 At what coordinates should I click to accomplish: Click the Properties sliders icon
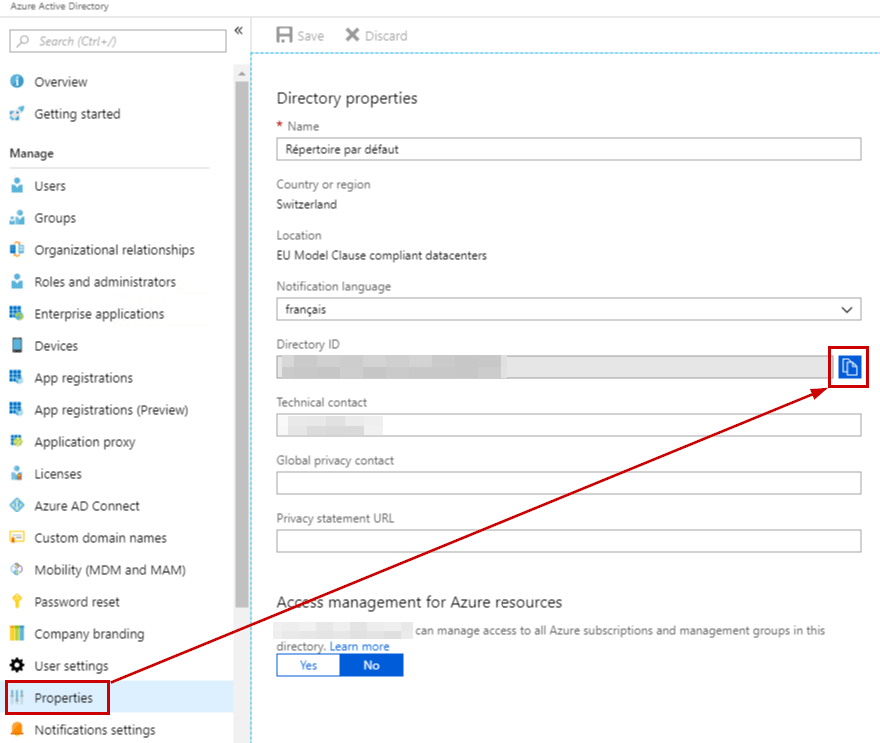[17, 697]
